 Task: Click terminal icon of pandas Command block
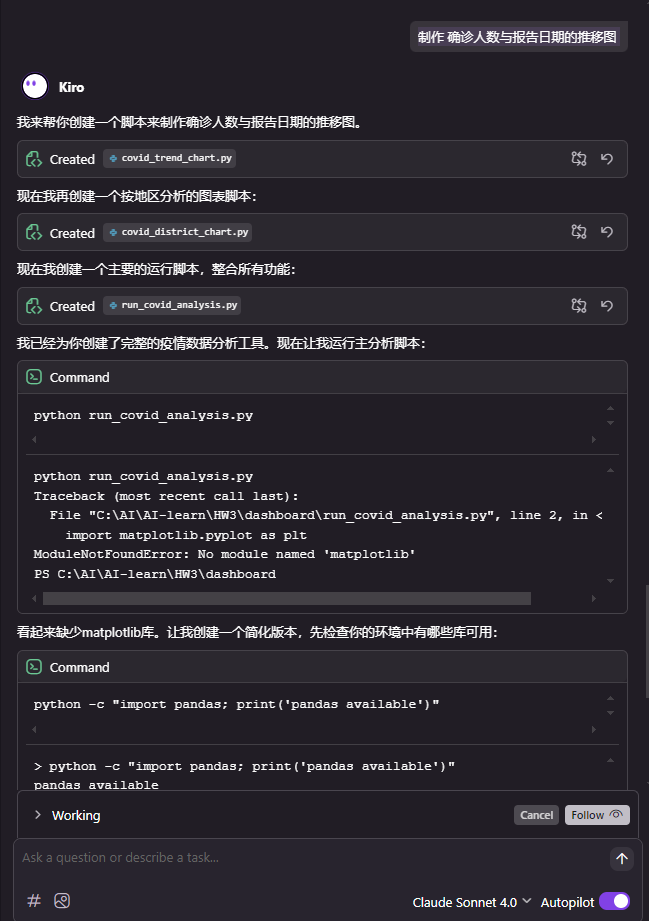point(34,667)
